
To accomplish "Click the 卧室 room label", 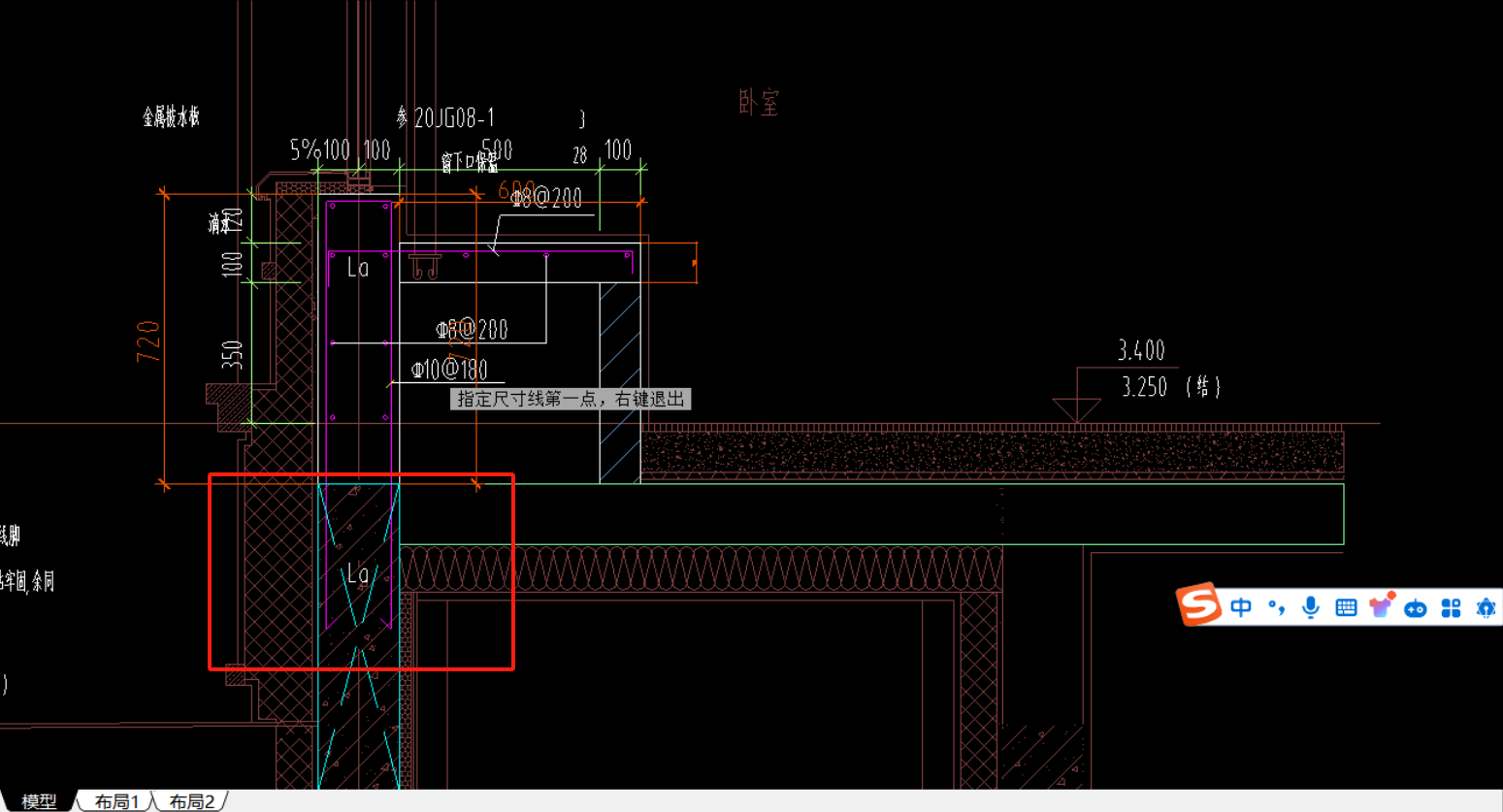I will coord(759,102).
